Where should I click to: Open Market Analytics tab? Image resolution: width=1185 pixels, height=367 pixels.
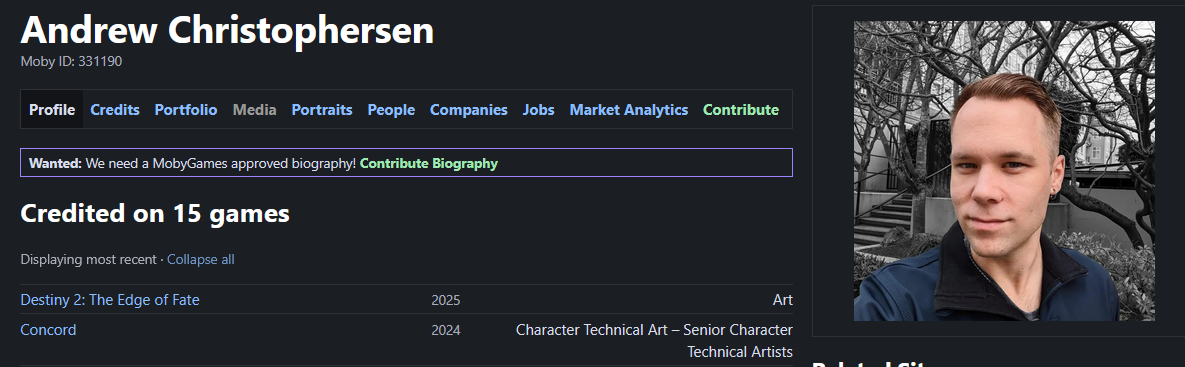[x=629, y=109]
